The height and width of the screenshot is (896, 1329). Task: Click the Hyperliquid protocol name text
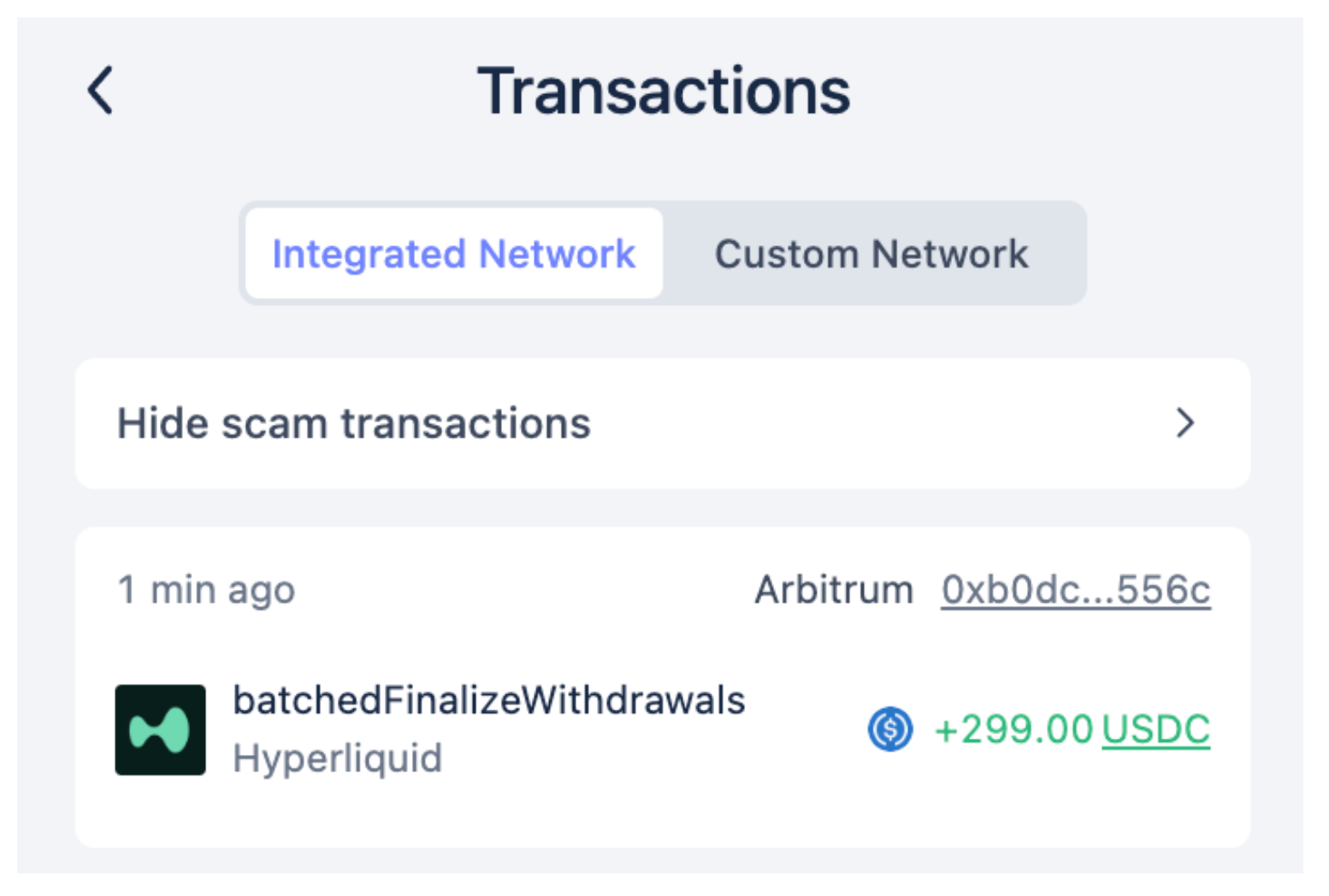(x=338, y=758)
